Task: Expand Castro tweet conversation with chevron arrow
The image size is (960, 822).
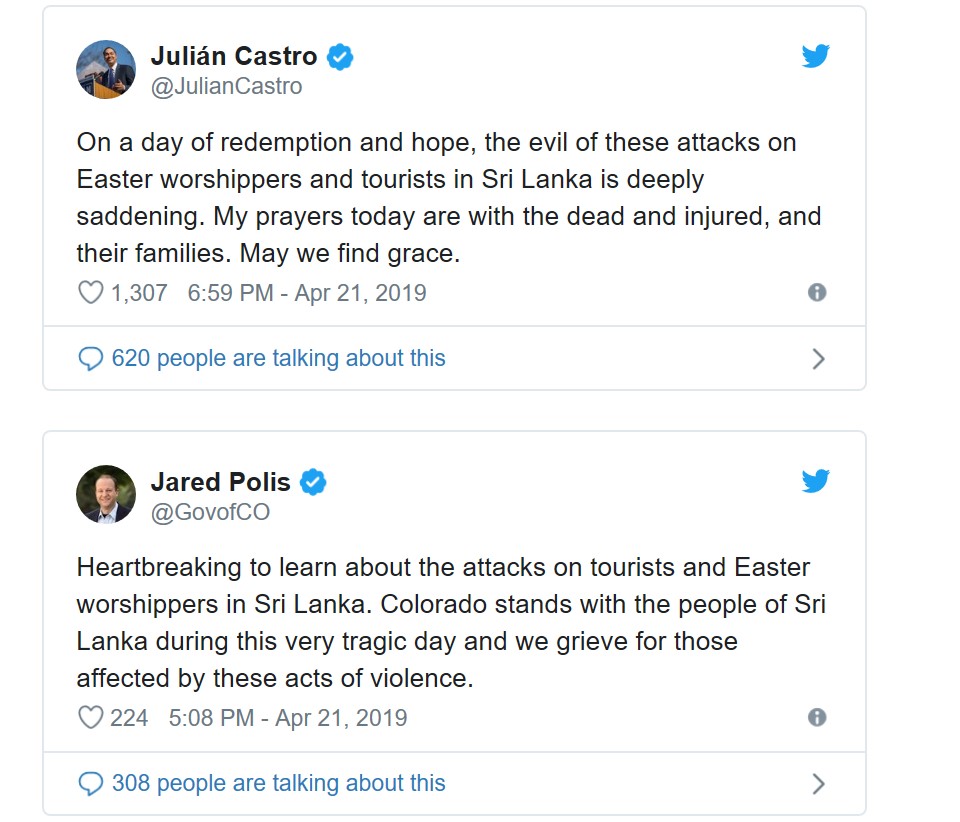Action: click(818, 359)
